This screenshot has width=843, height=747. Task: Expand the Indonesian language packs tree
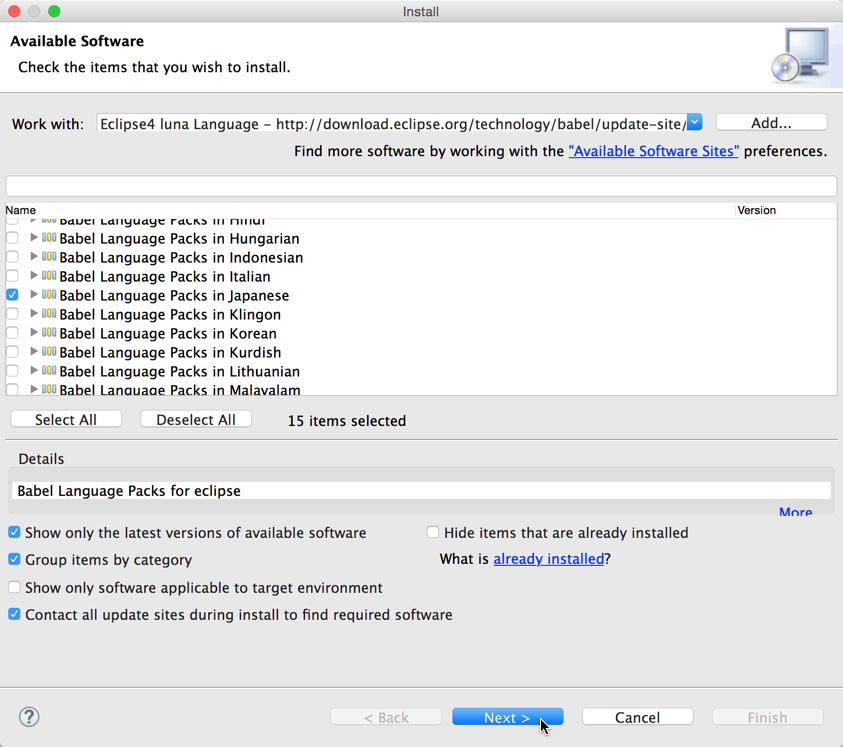click(34, 256)
